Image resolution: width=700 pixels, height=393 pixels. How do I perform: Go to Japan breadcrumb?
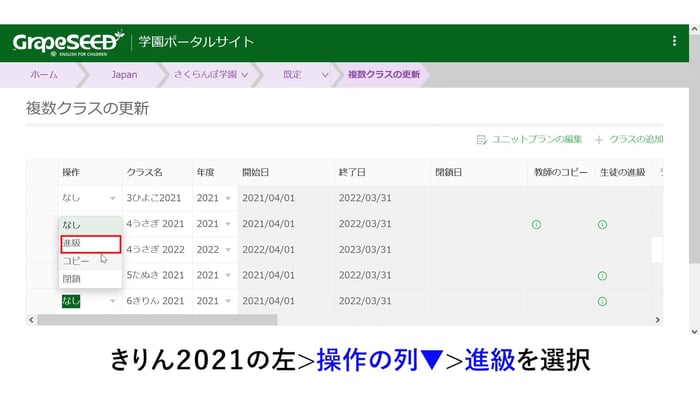tap(124, 75)
